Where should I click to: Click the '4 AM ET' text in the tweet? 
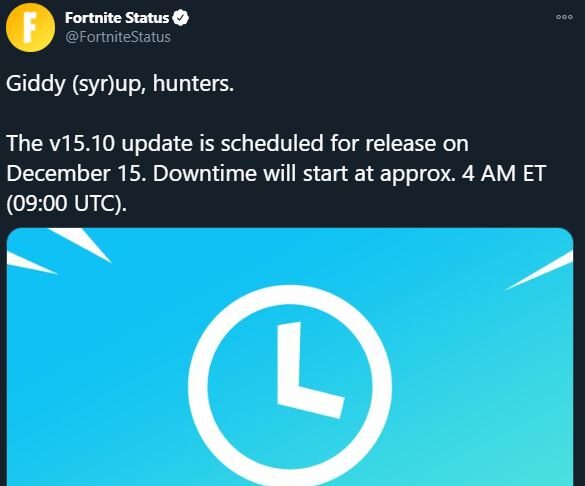click(504, 173)
